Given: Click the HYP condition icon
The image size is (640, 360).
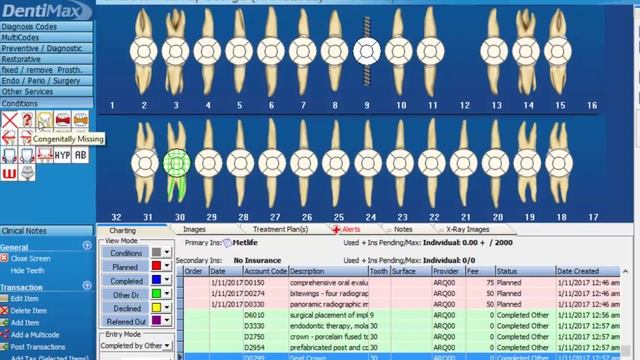Looking at the screenshot, I should (x=62, y=155).
